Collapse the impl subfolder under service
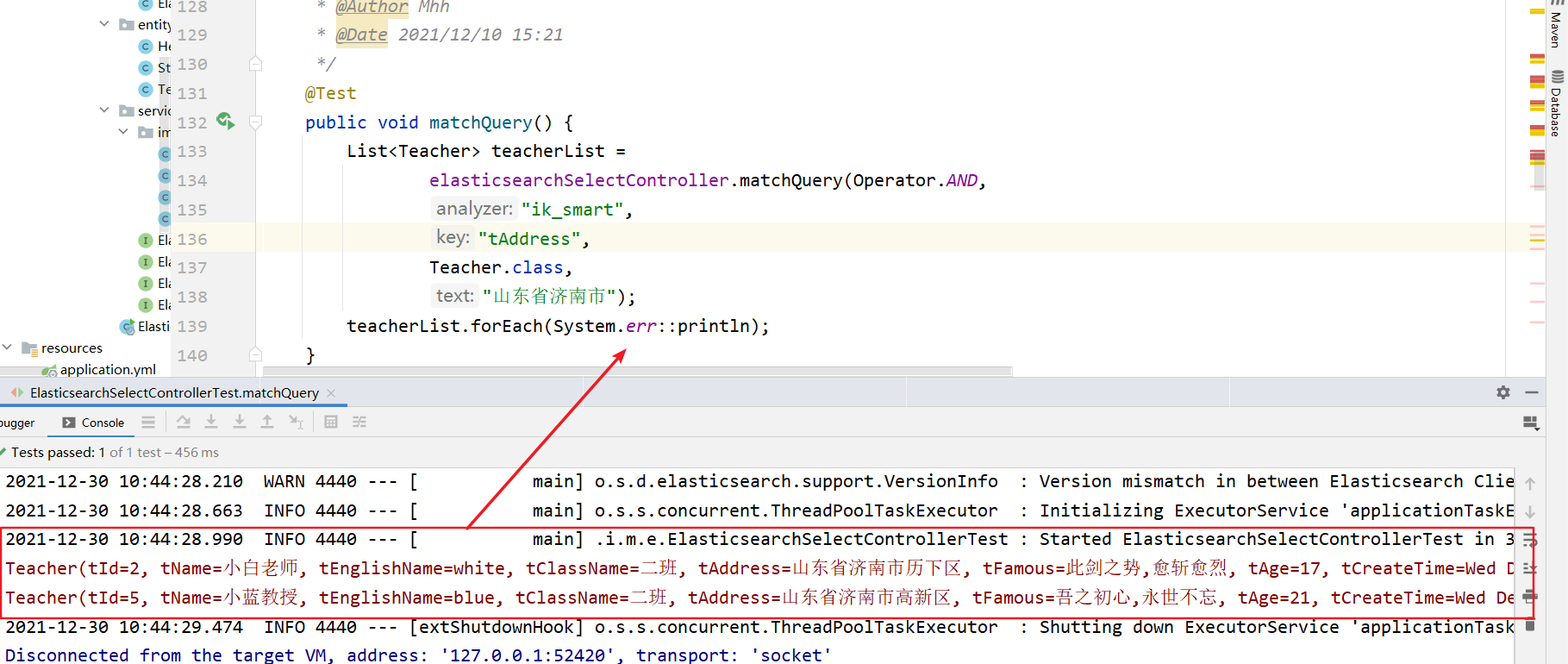This screenshot has width=1568, height=664. [124, 132]
